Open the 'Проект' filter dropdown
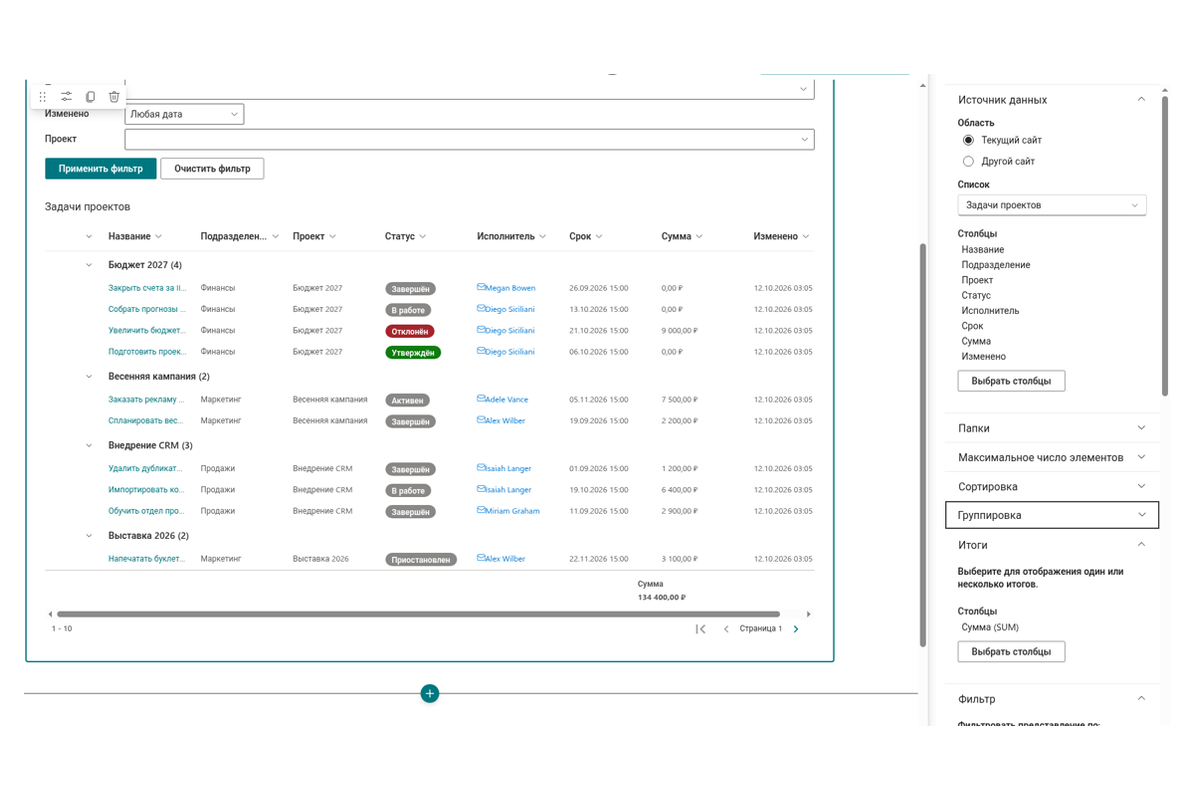This screenshot has height=800, width=1200. tap(469, 139)
